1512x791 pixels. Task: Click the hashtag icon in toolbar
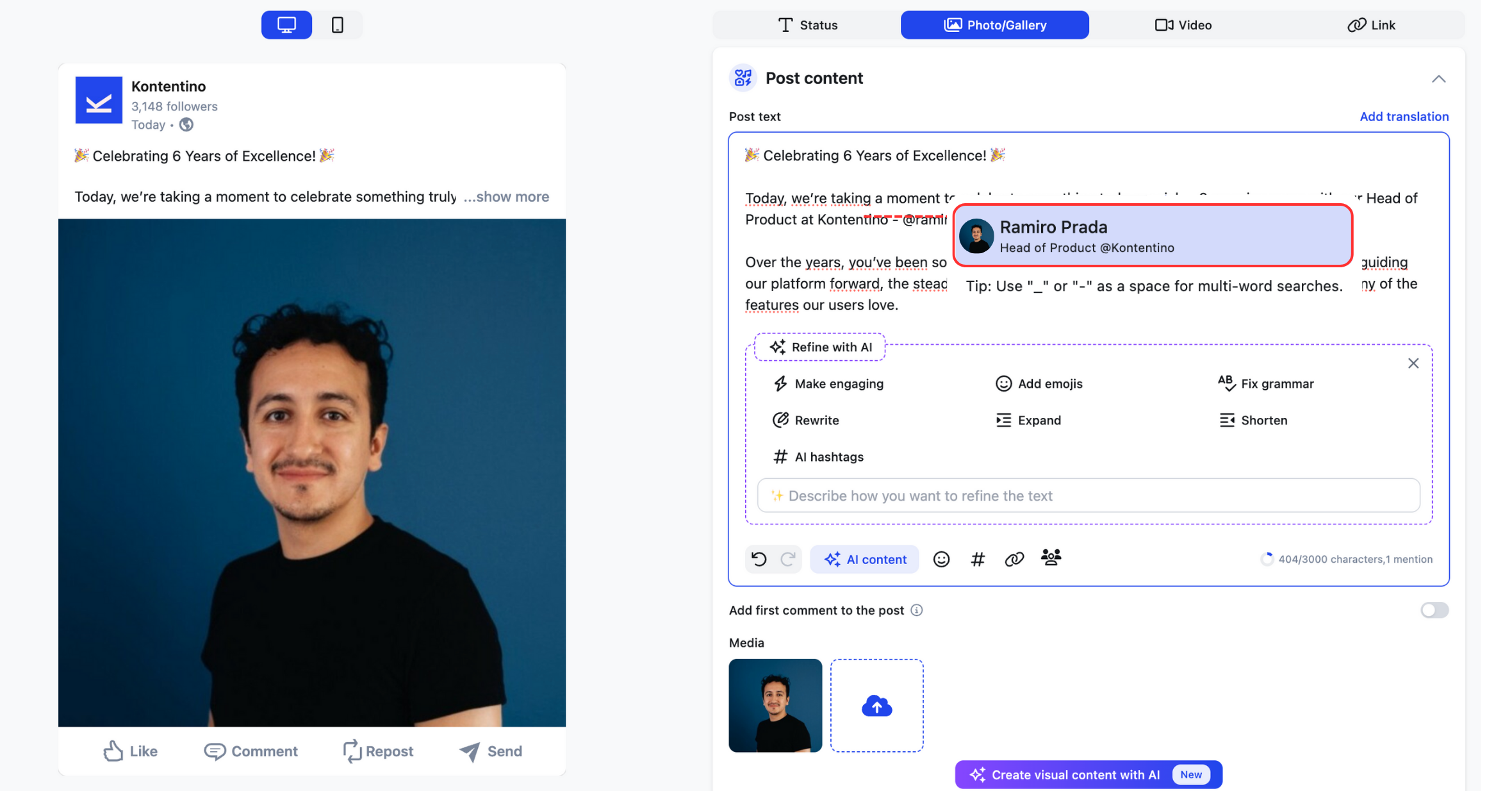[978, 559]
